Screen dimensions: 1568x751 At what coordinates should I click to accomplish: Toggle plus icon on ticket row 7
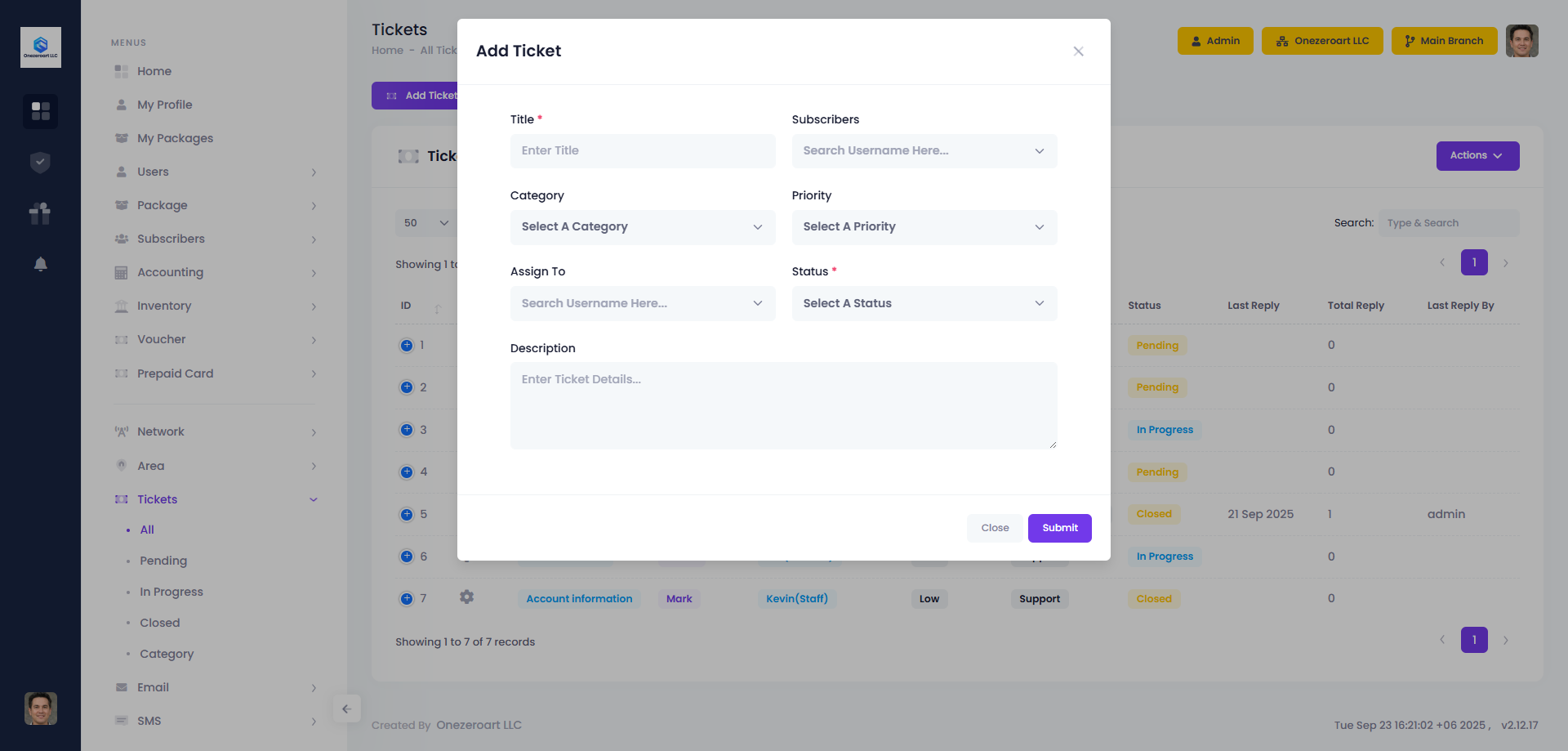(x=407, y=599)
